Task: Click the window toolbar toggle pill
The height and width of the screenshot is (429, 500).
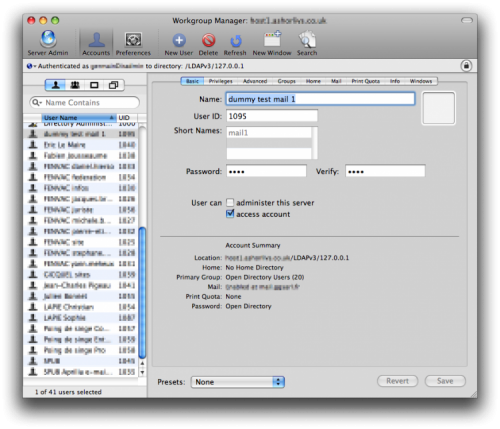Action: [467, 21]
